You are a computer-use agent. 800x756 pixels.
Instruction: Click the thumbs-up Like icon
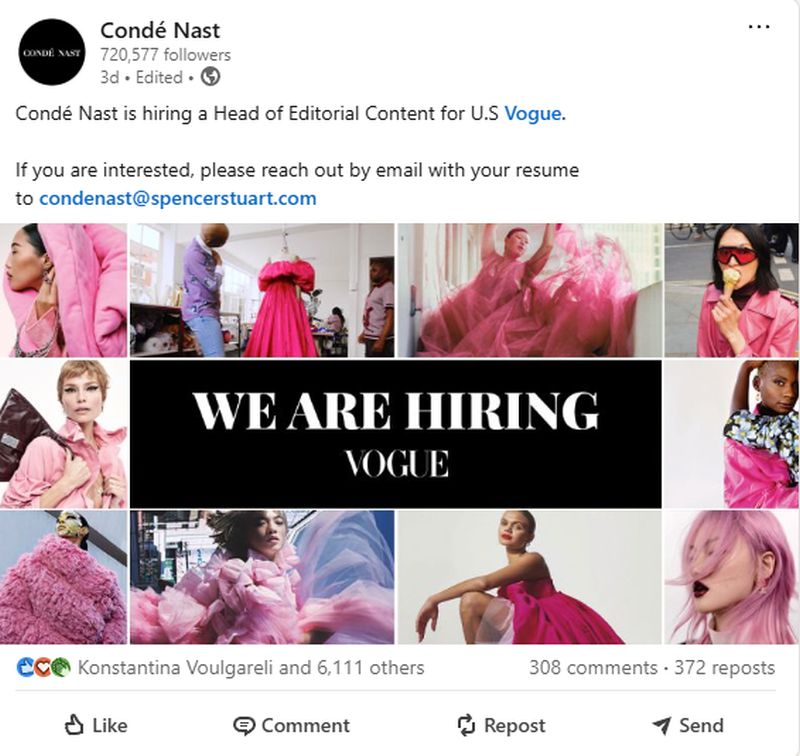74,725
